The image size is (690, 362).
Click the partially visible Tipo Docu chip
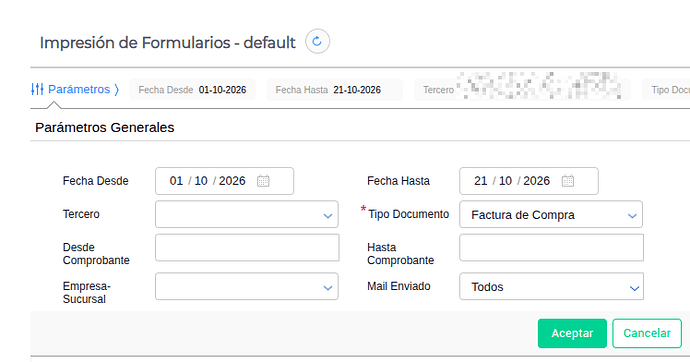[x=666, y=90]
